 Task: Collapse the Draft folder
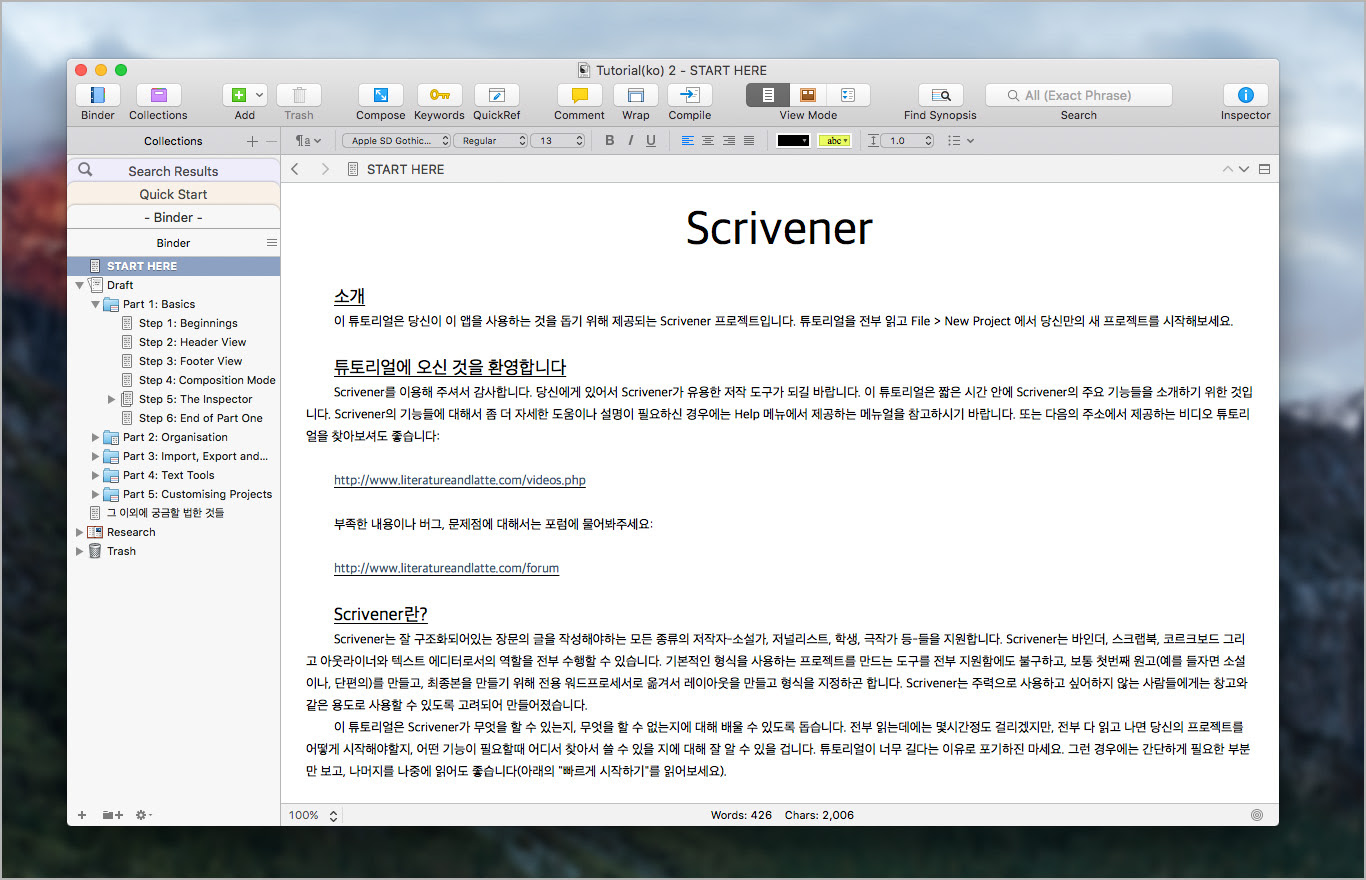[x=80, y=285]
